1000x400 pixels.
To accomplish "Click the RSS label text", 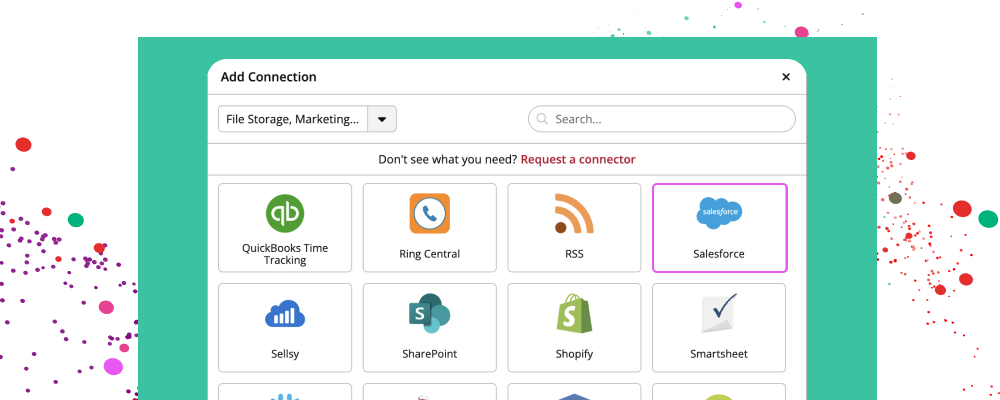I will click(x=574, y=254).
